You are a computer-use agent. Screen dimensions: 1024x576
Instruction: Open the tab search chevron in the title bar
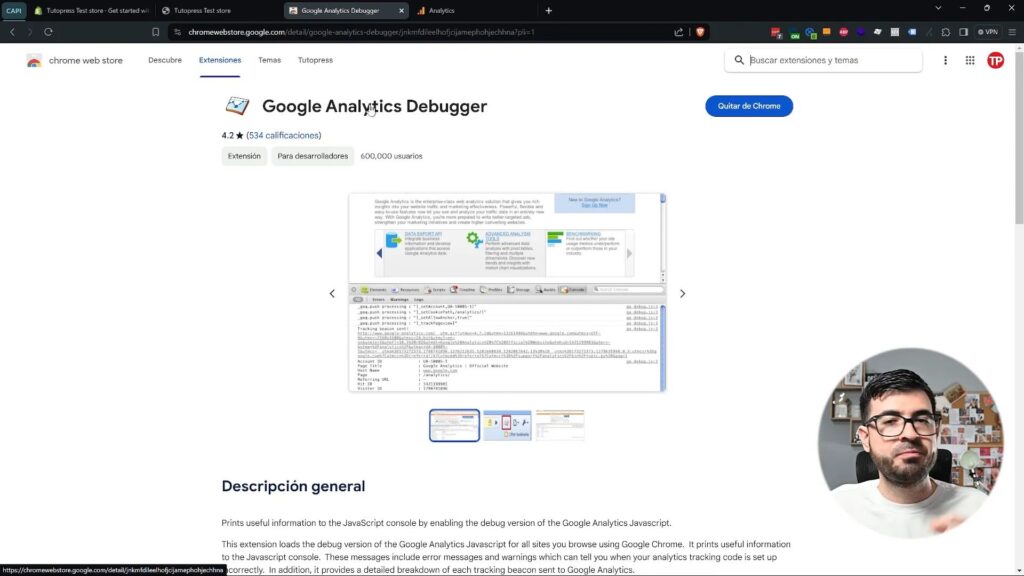tap(938, 8)
